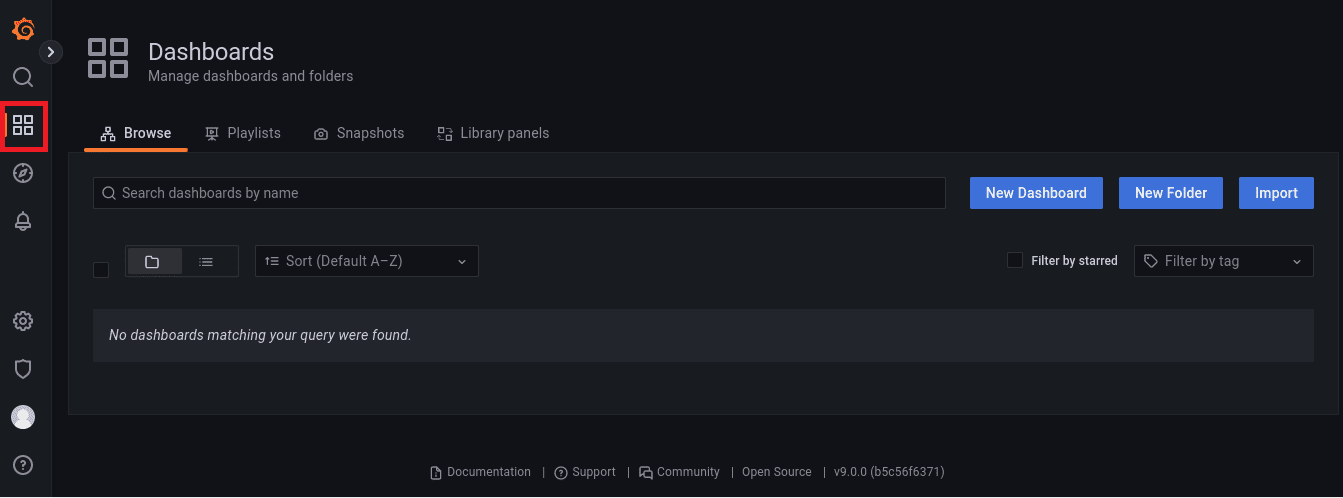Open the Sort (Default A–Z) dropdown
The image size is (1343, 498).
(x=366, y=261)
